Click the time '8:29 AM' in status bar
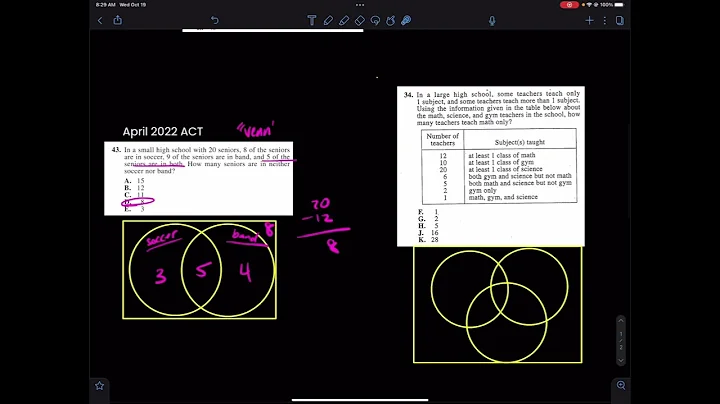The image size is (720, 404). click(x=106, y=5)
